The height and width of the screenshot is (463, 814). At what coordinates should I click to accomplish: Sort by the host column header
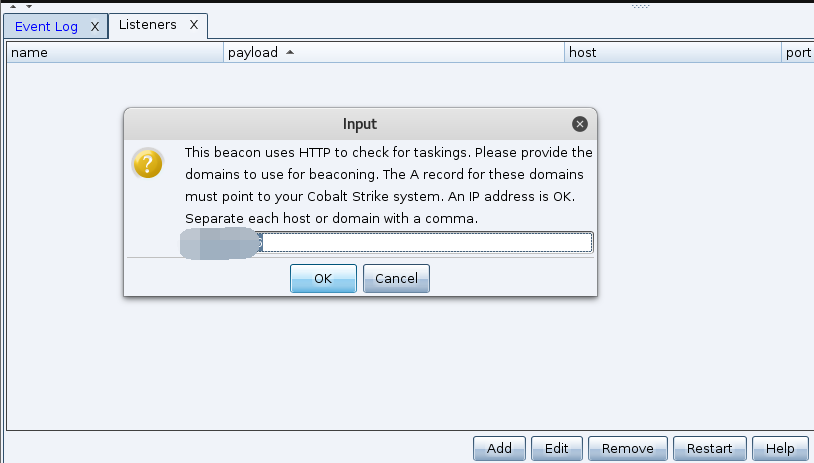pos(673,52)
